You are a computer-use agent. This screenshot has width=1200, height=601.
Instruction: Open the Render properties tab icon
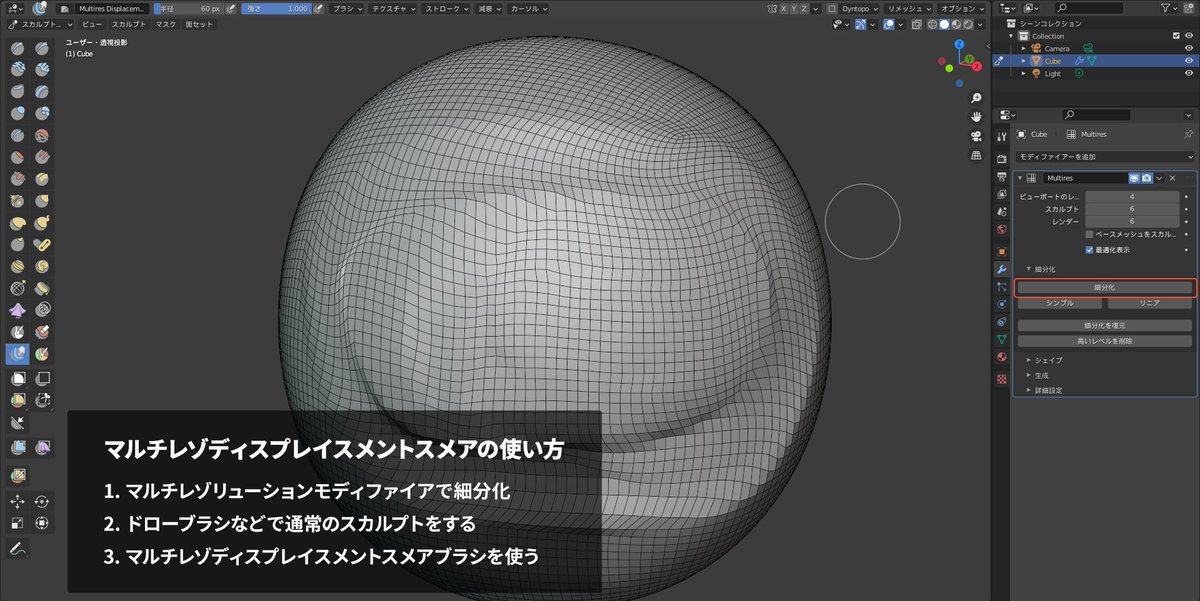[x=1002, y=159]
